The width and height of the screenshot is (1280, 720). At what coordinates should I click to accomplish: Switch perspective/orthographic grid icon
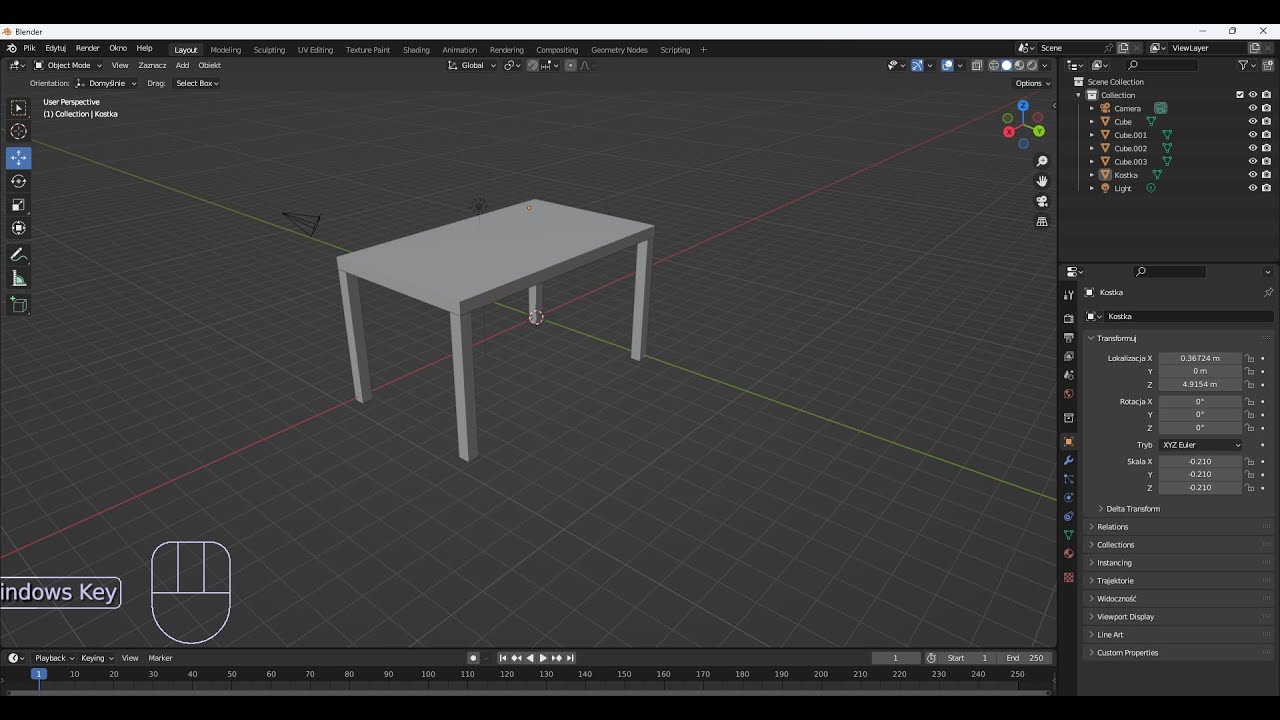click(1042, 221)
